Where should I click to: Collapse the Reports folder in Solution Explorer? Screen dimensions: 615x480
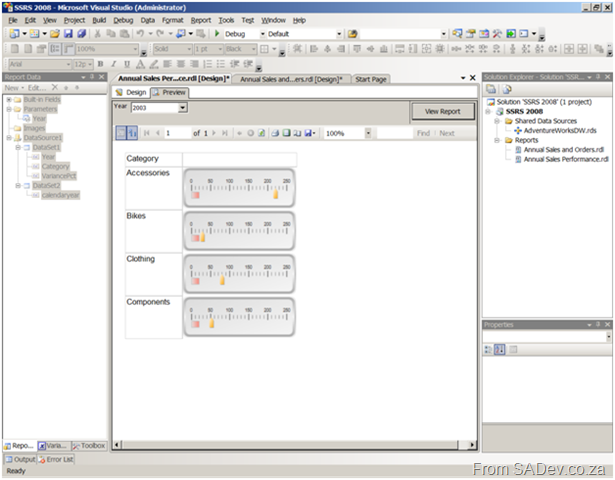(497, 140)
